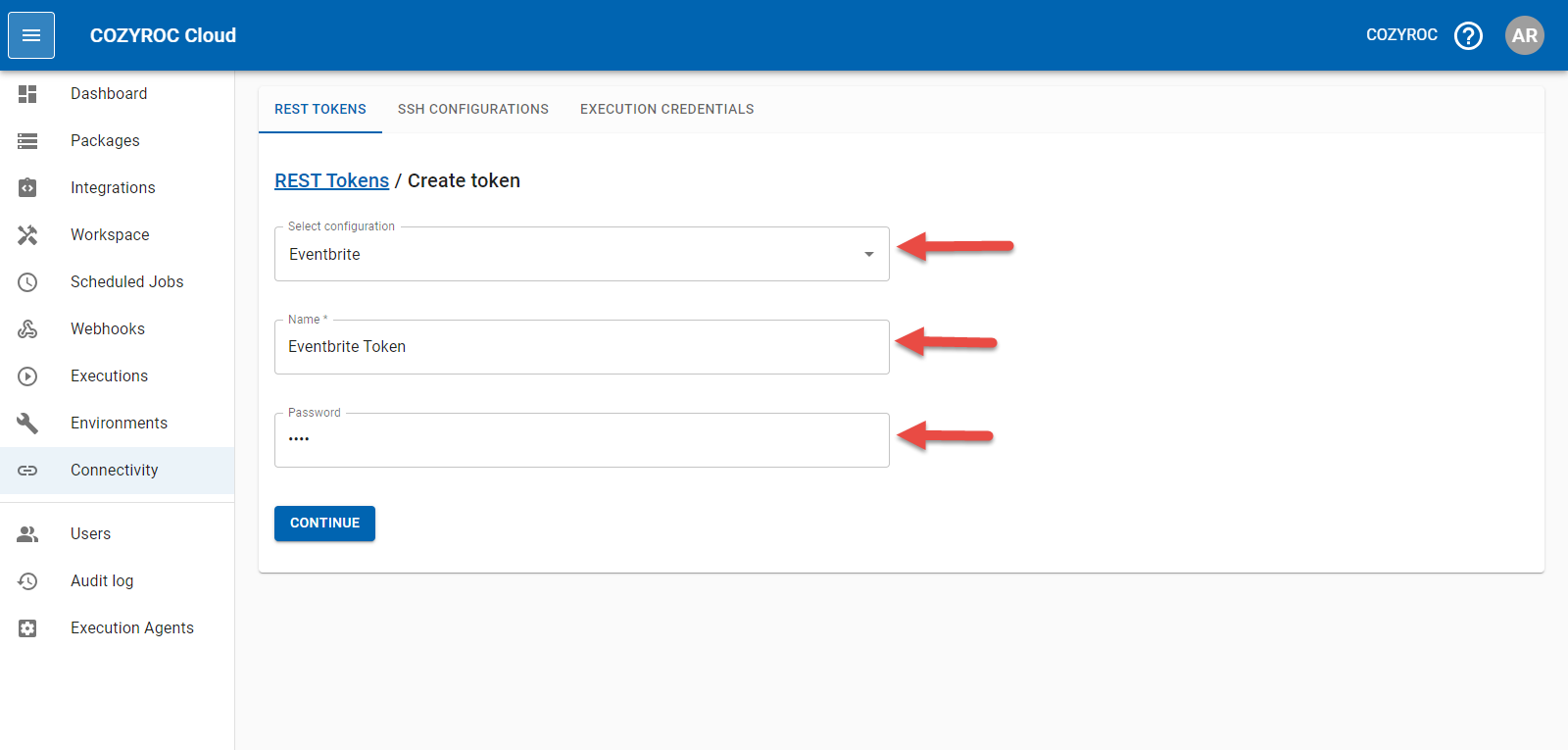The image size is (1568, 750).
Task: Click the Executions play icon
Action: (x=27, y=376)
